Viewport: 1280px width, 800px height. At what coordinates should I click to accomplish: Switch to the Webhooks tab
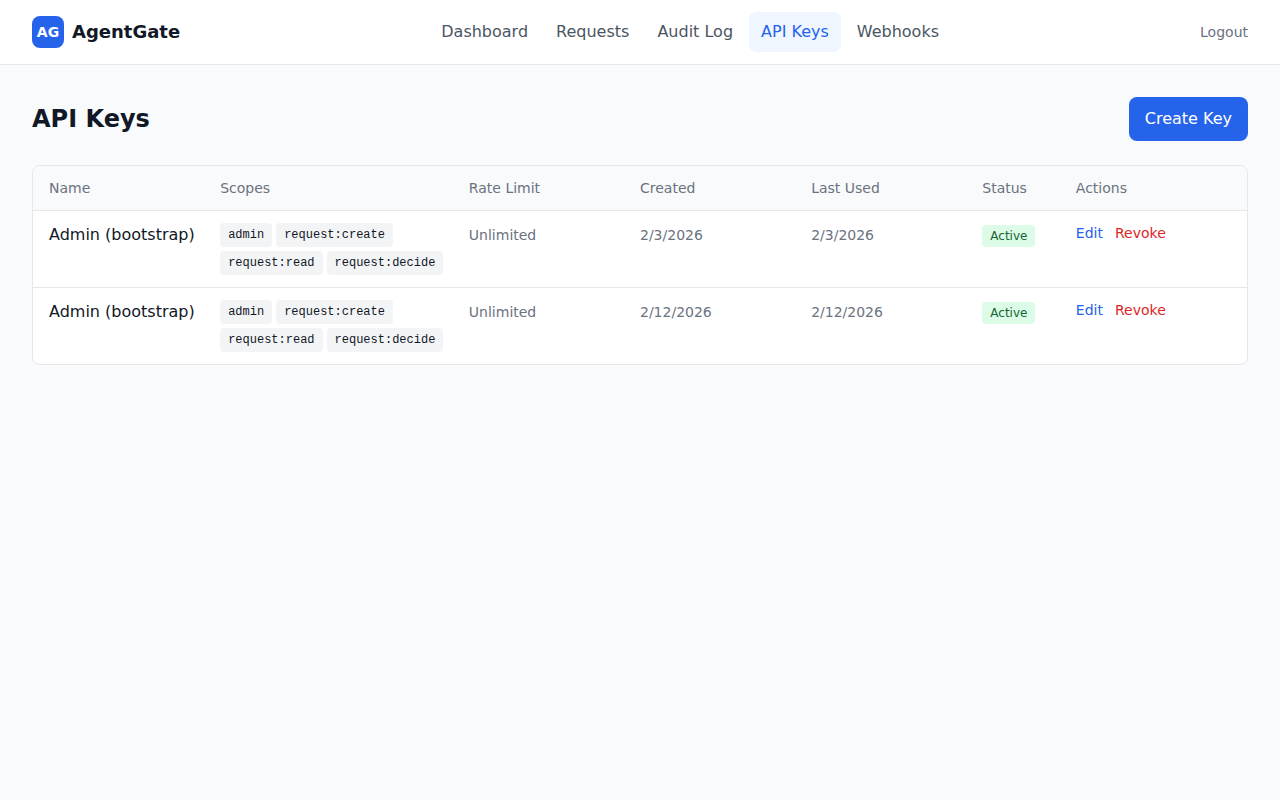click(898, 32)
